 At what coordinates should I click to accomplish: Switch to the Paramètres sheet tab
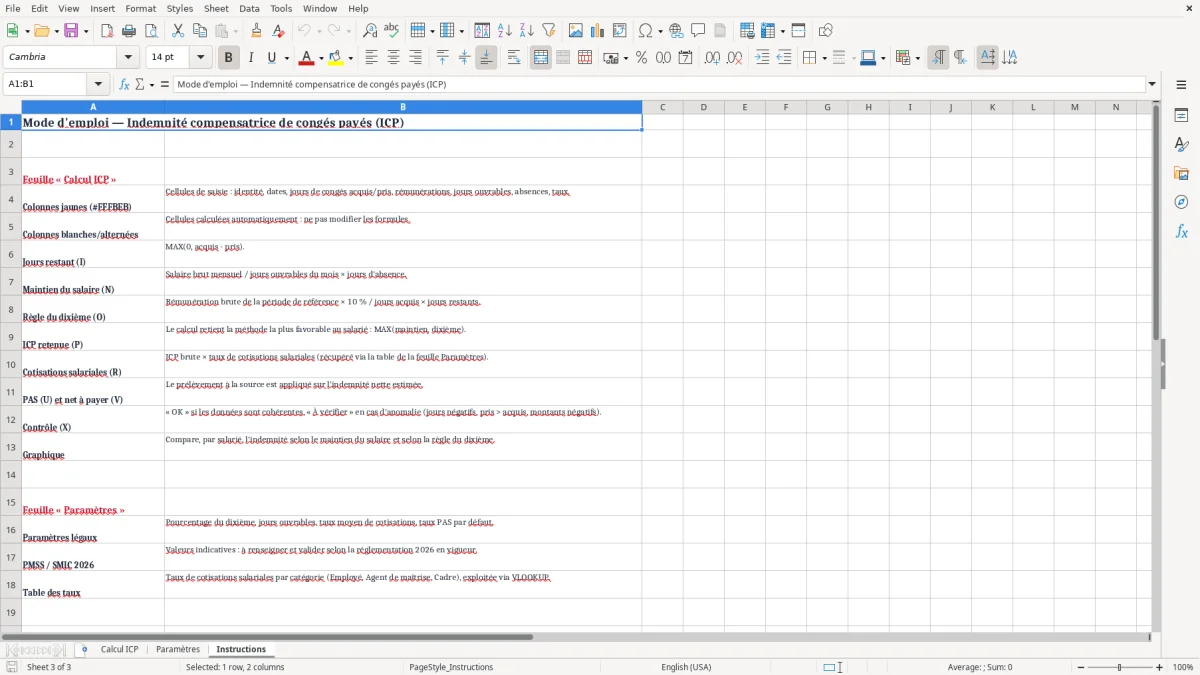(178, 650)
